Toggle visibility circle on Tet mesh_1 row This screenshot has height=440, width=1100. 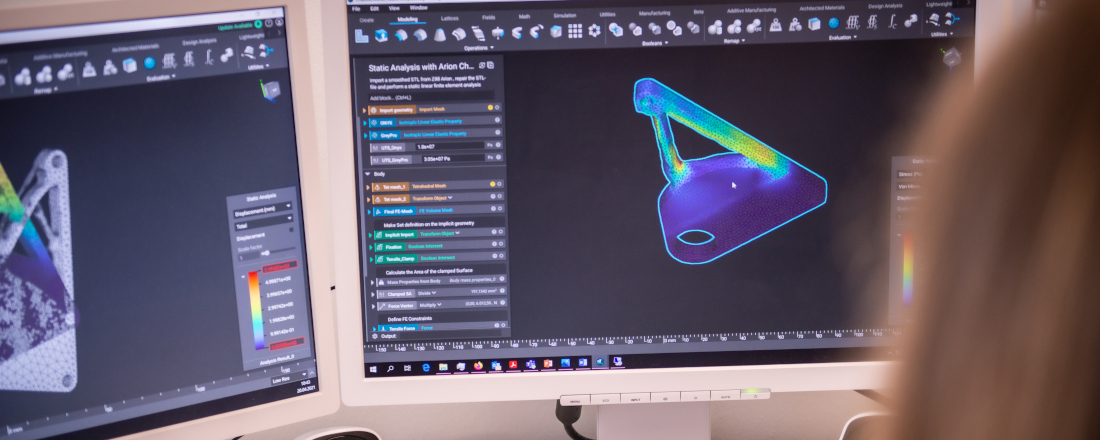point(500,184)
